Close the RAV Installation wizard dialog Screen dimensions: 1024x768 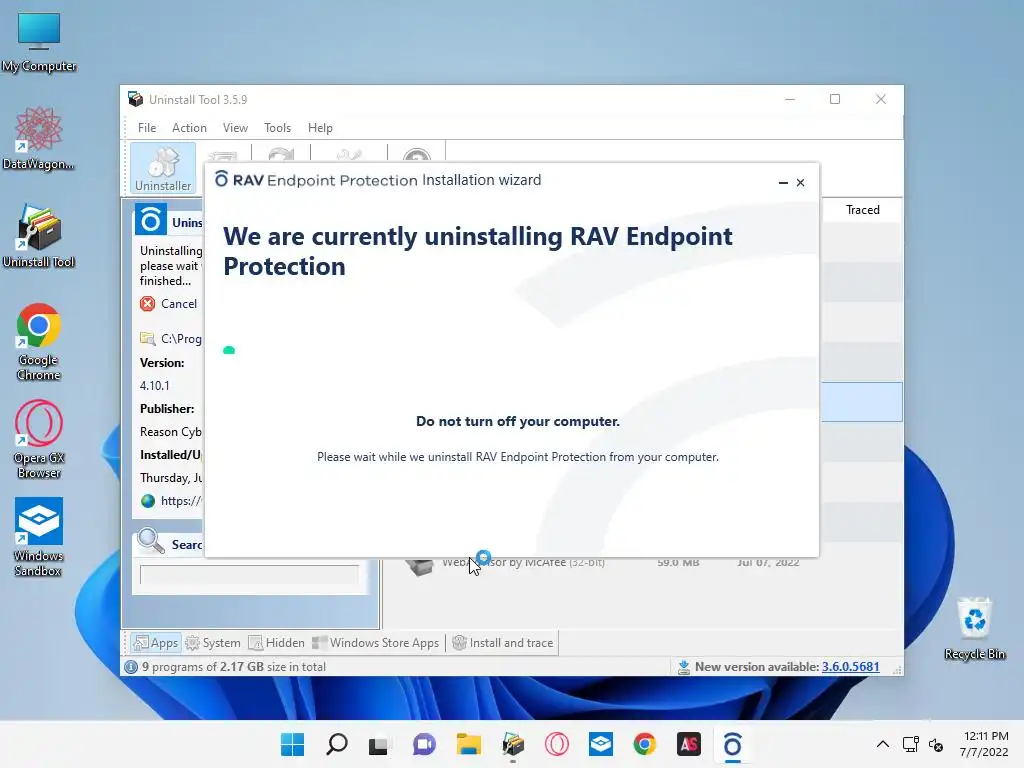[801, 183]
